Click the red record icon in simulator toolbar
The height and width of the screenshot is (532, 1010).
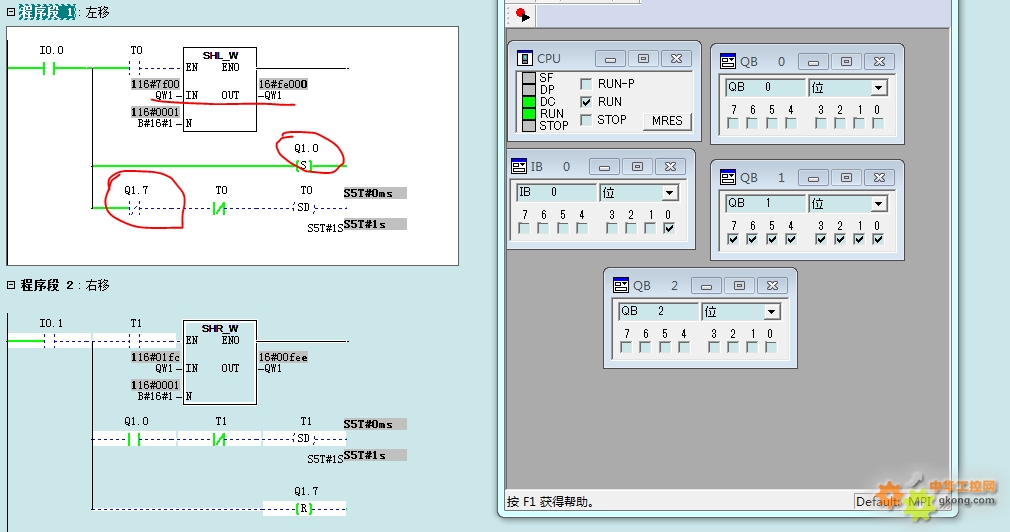(522, 15)
